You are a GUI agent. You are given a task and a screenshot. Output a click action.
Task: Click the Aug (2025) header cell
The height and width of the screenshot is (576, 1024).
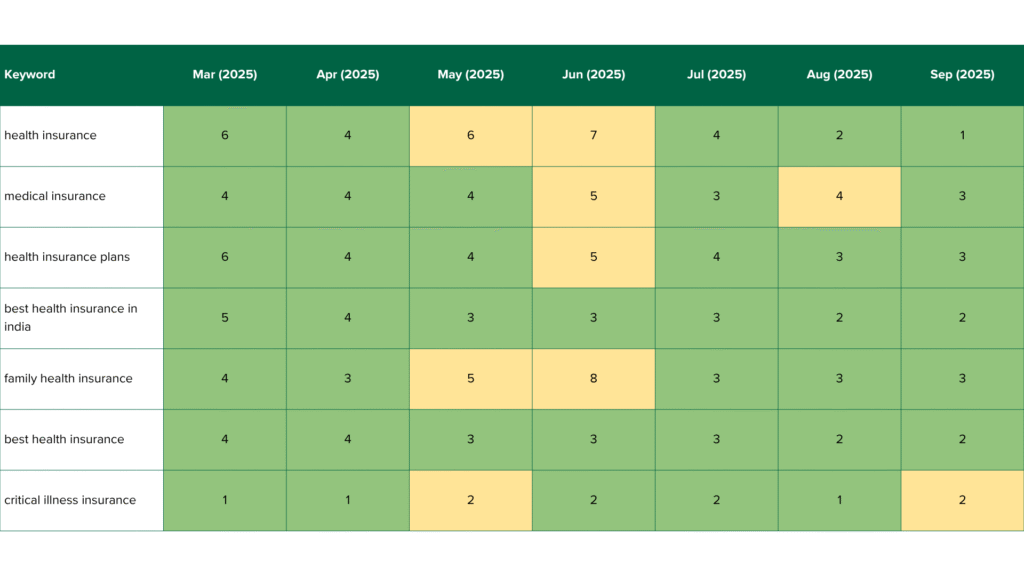[839, 75]
